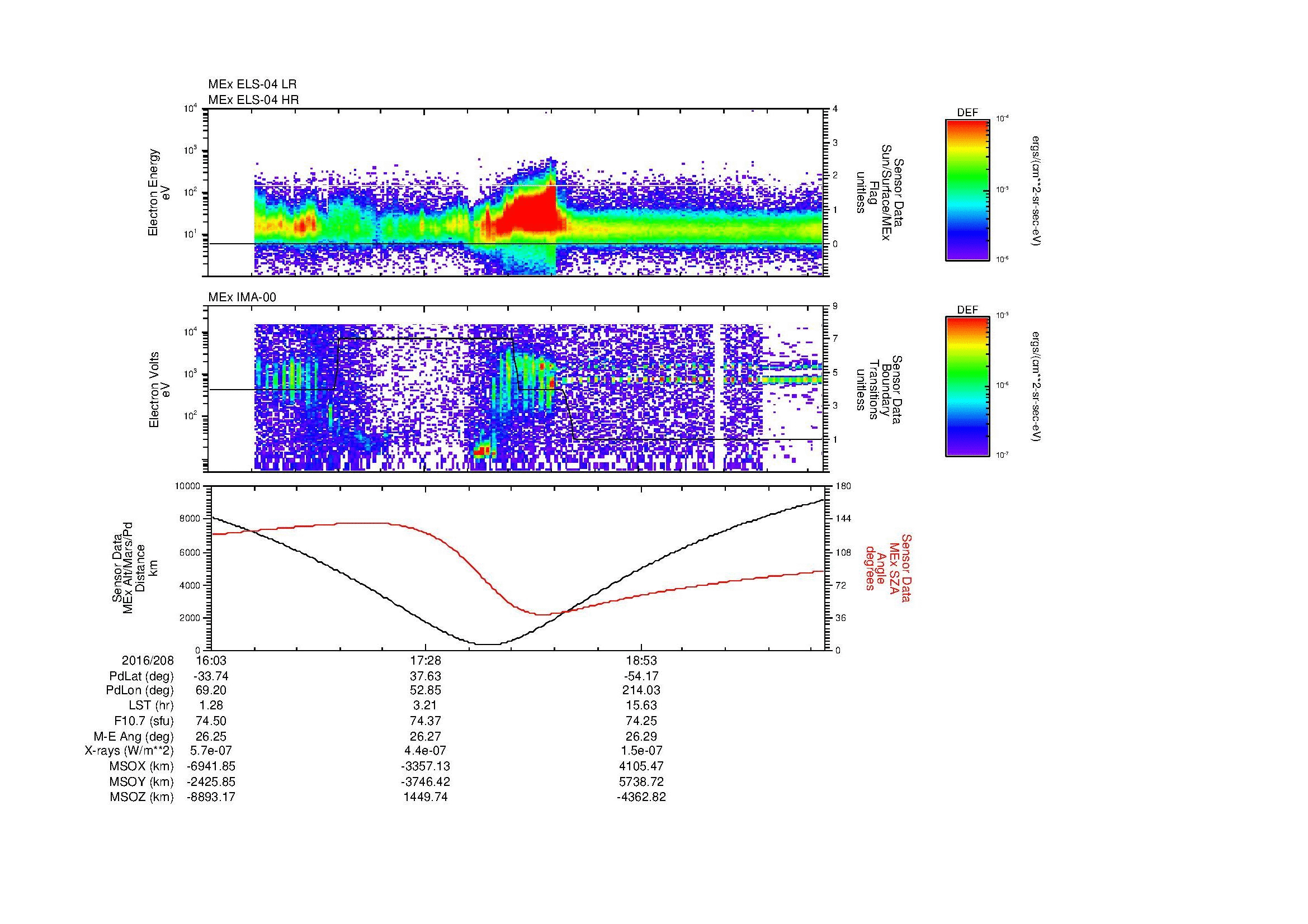Click the MSOZ value -8893.17
This screenshot has height=924, width=1308.
point(211,797)
